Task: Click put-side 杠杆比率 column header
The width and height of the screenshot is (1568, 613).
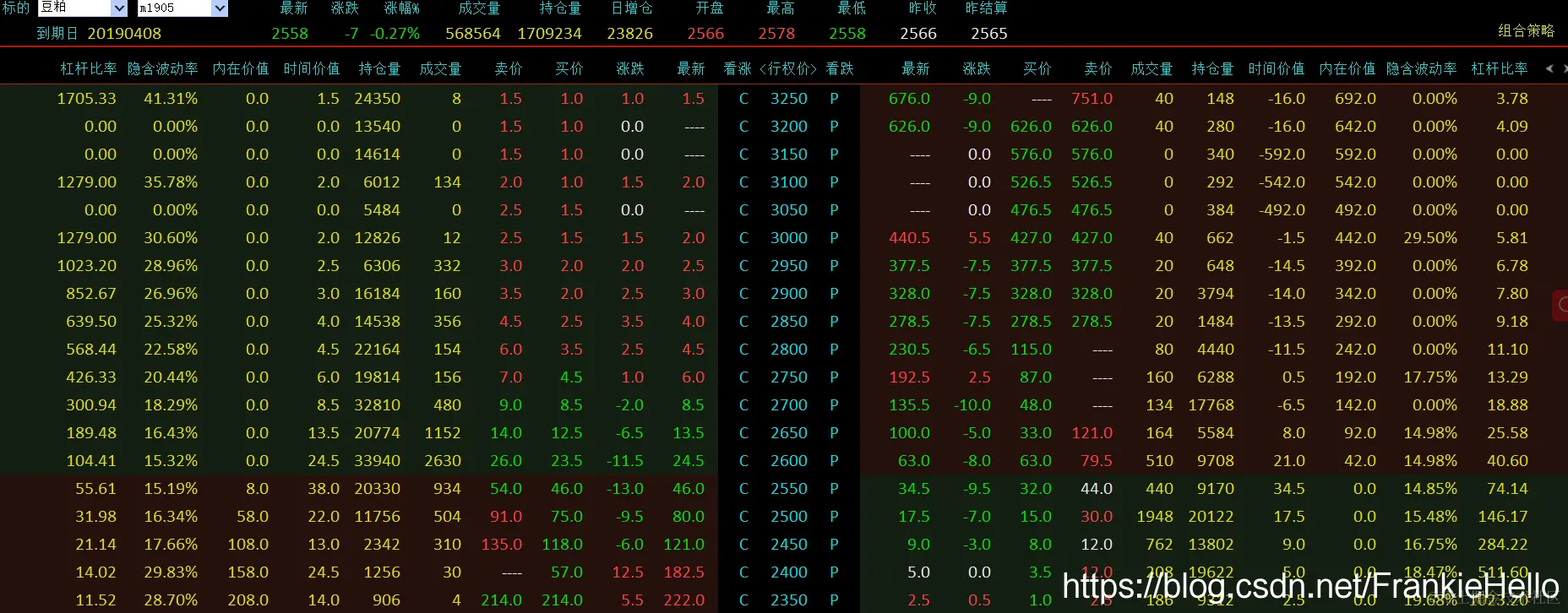Action: [1500, 68]
